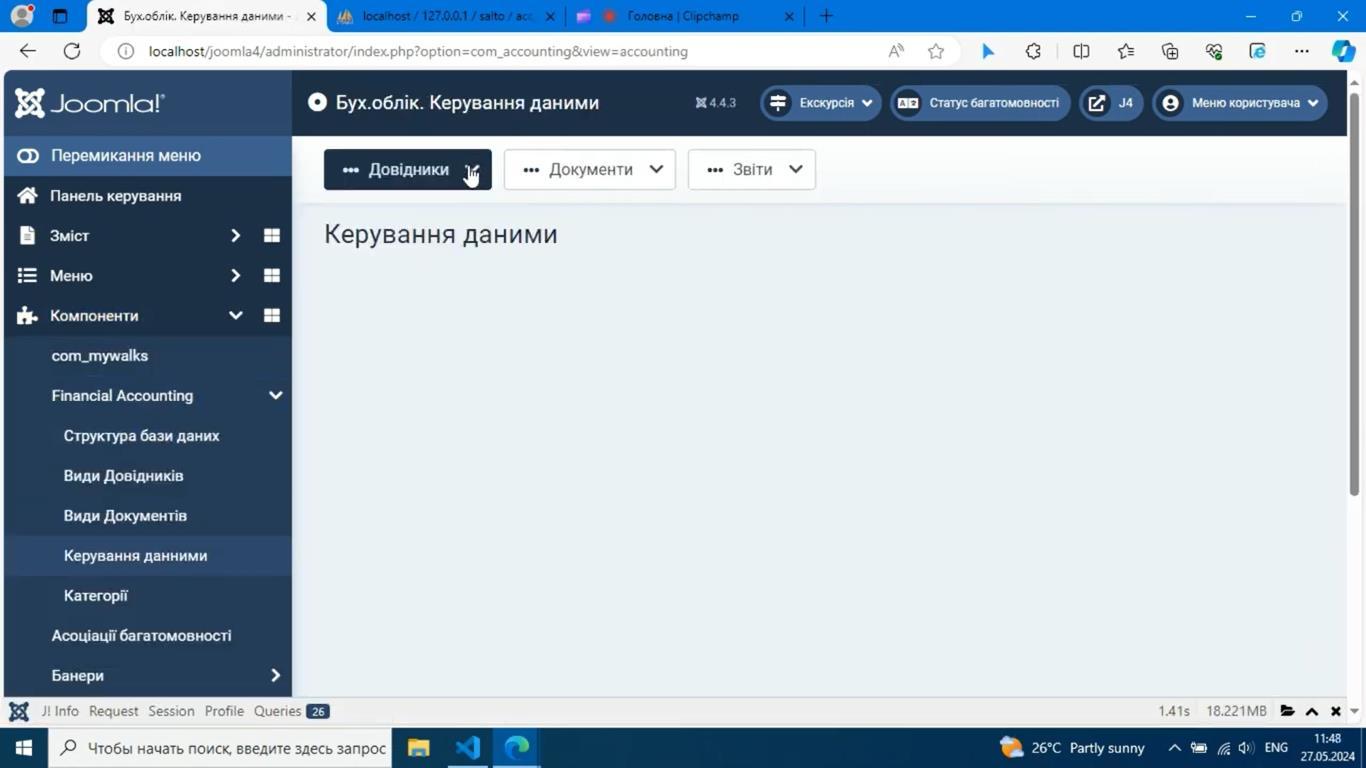Open Favorites list icon

pos(1126,51)
